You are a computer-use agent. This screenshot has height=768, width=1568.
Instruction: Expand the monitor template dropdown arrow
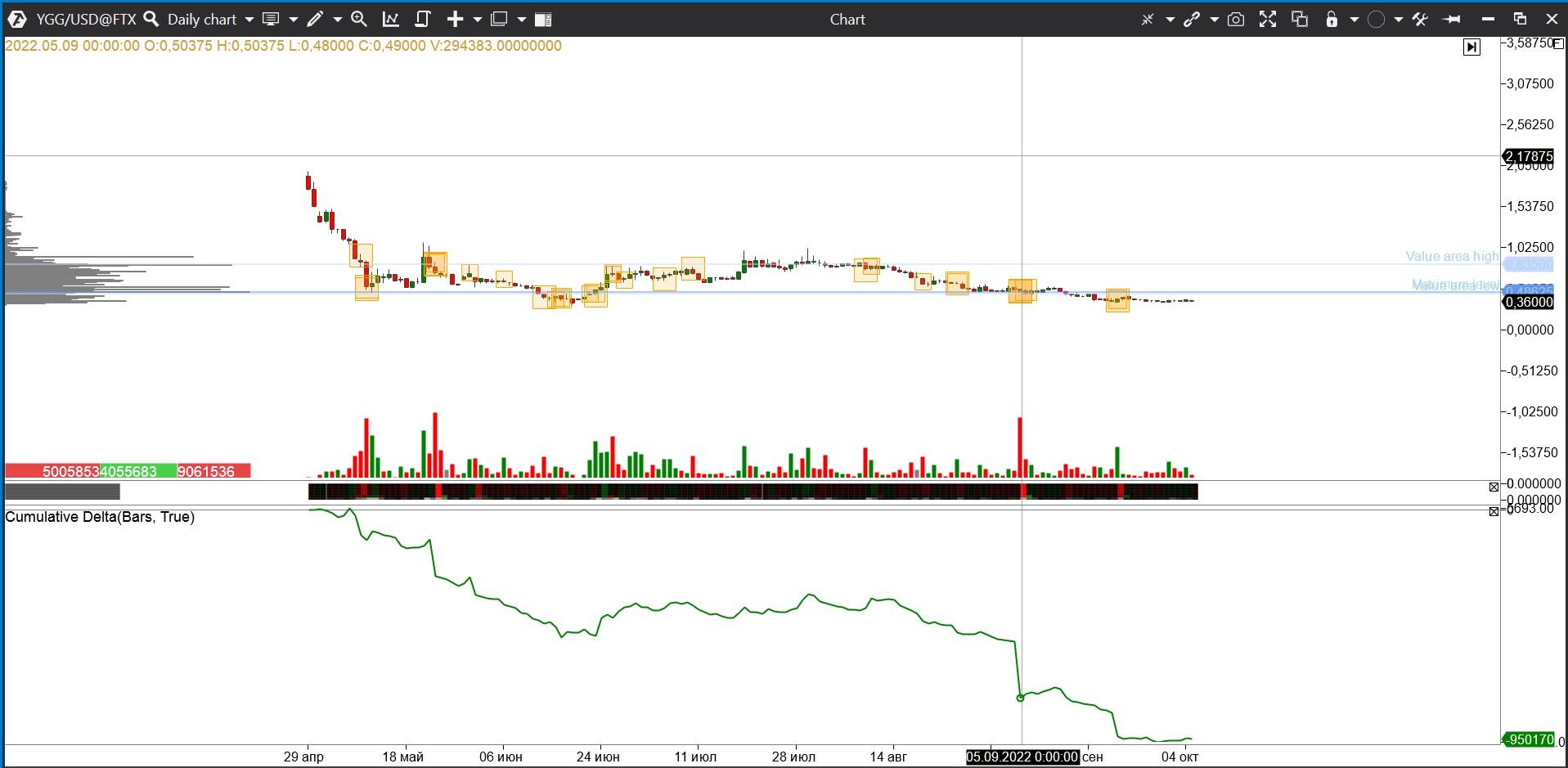(293, 20)
